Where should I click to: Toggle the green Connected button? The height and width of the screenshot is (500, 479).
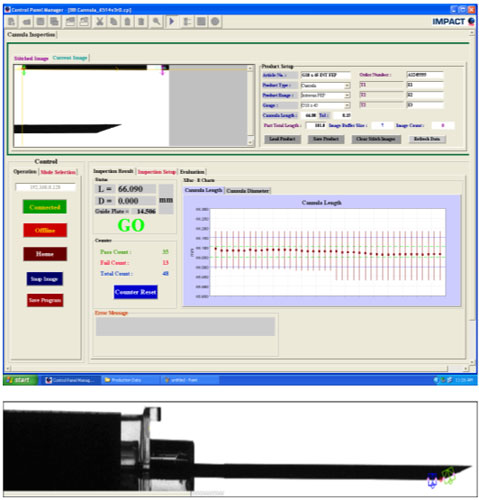click(45, 207)
